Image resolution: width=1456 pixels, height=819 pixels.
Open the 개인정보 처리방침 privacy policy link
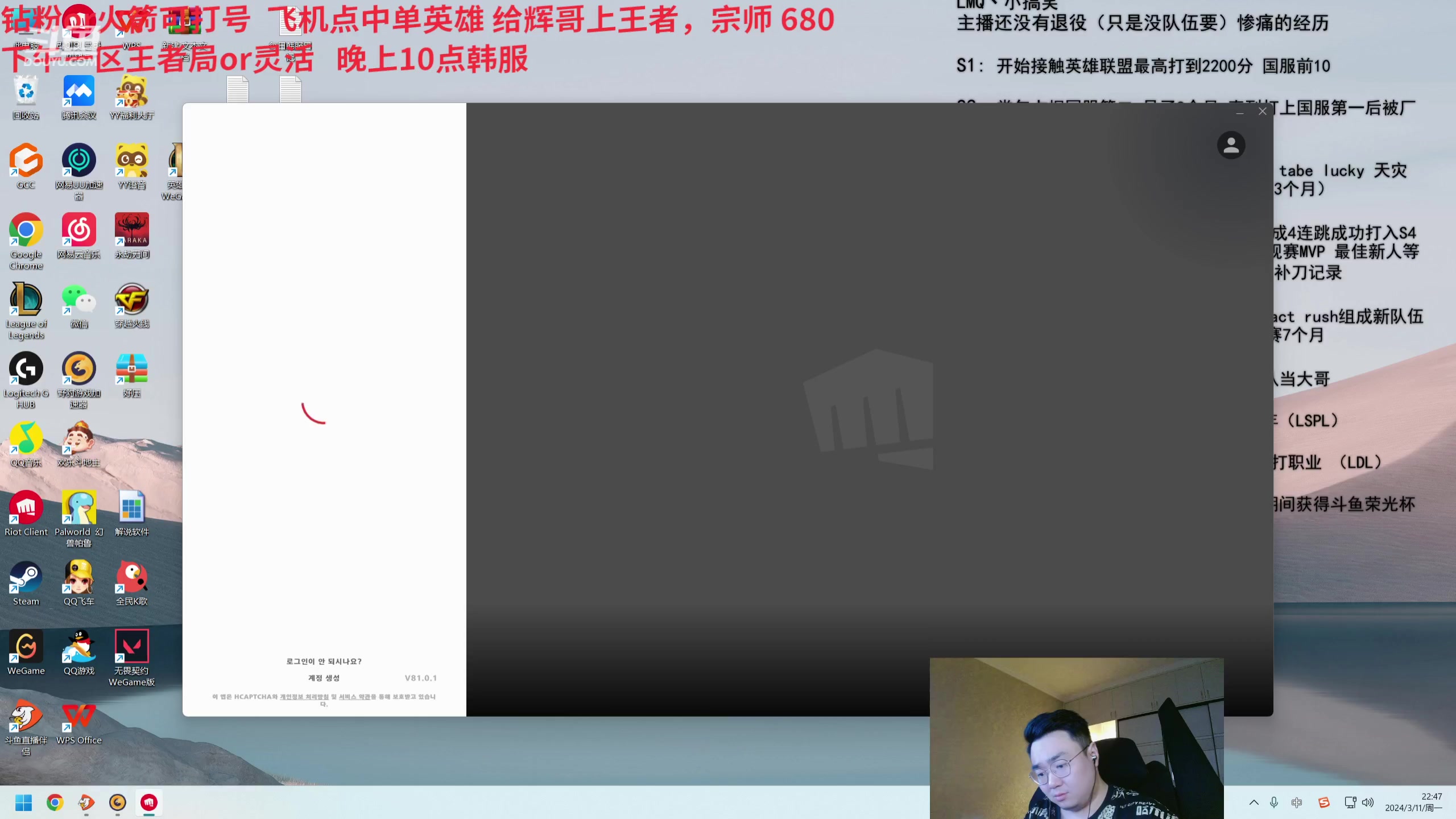click(x=304, y=697)
